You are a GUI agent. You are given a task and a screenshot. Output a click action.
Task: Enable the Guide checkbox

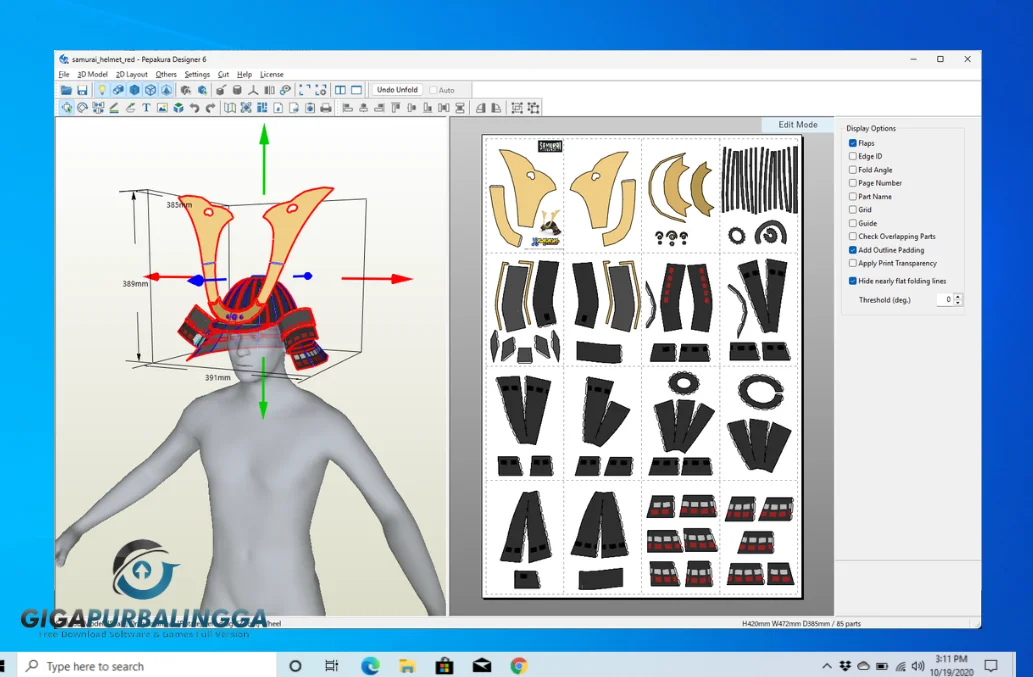click(x=852, y=223)
